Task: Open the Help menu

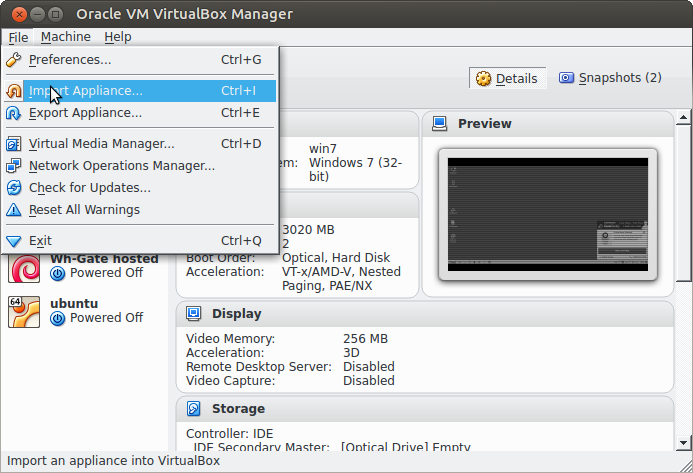Action: 118,37
